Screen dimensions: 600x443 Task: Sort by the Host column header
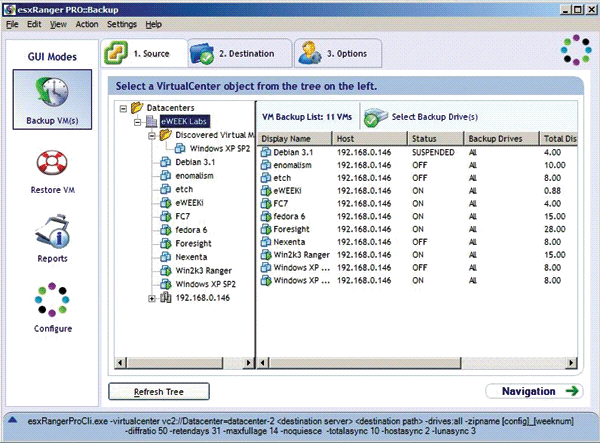[370, 138]
